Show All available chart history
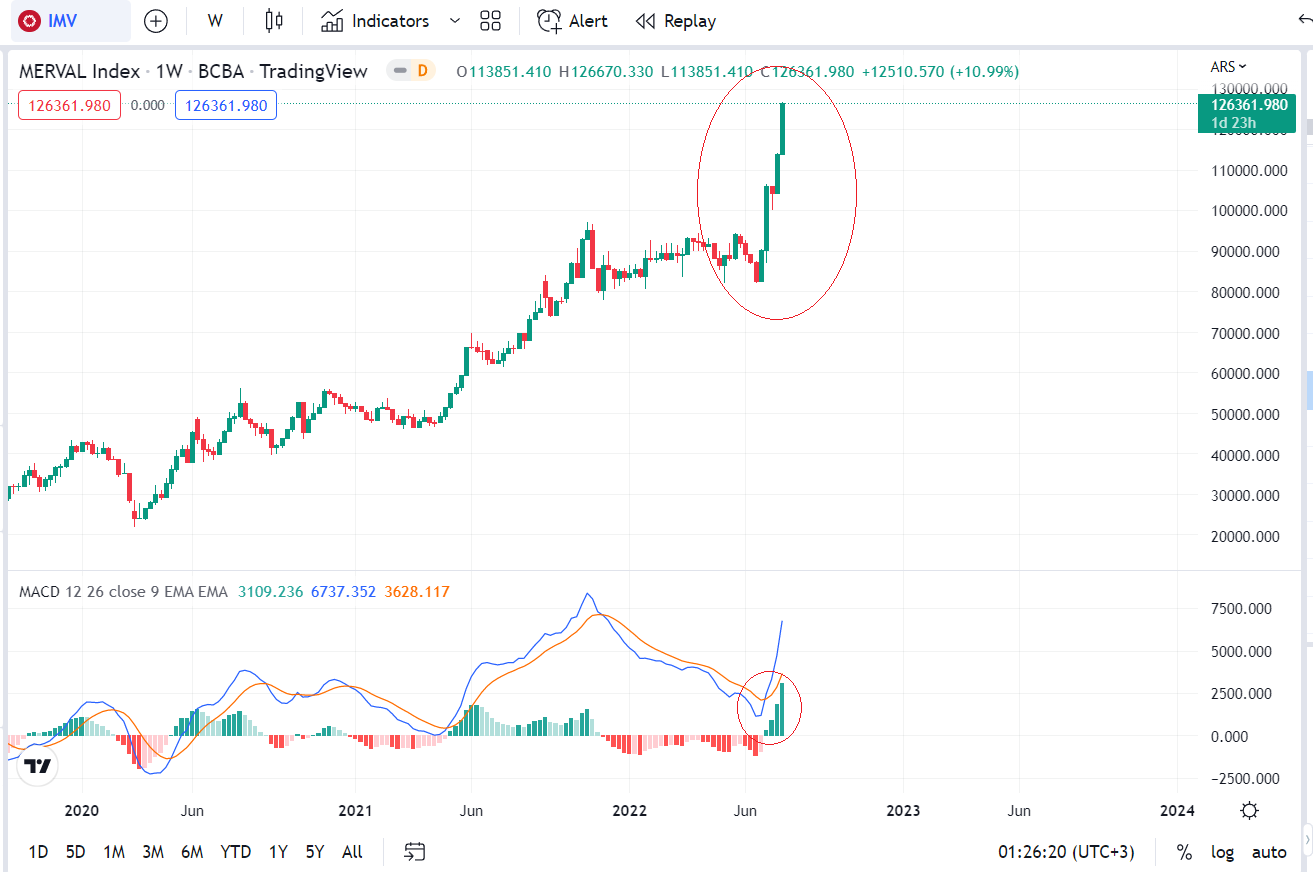Screen dimensions: 1313x872 click(352, 852)
